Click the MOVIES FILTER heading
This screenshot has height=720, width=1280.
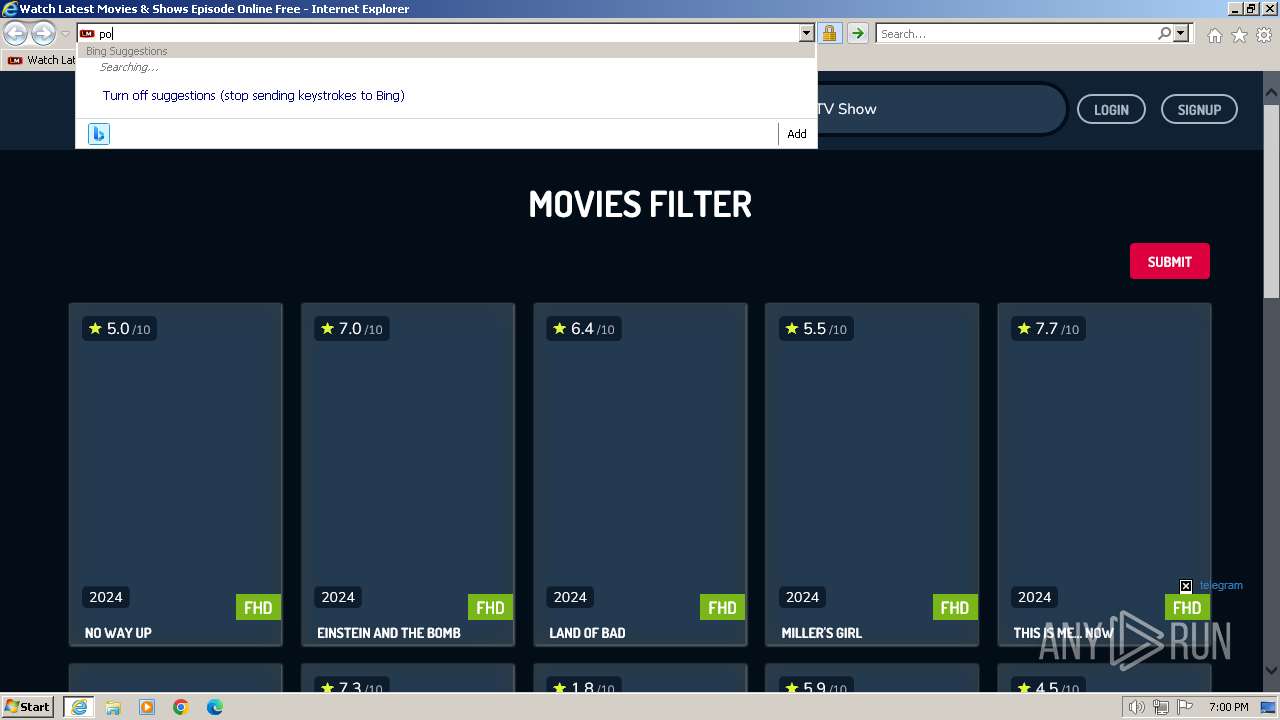(640, 204)
